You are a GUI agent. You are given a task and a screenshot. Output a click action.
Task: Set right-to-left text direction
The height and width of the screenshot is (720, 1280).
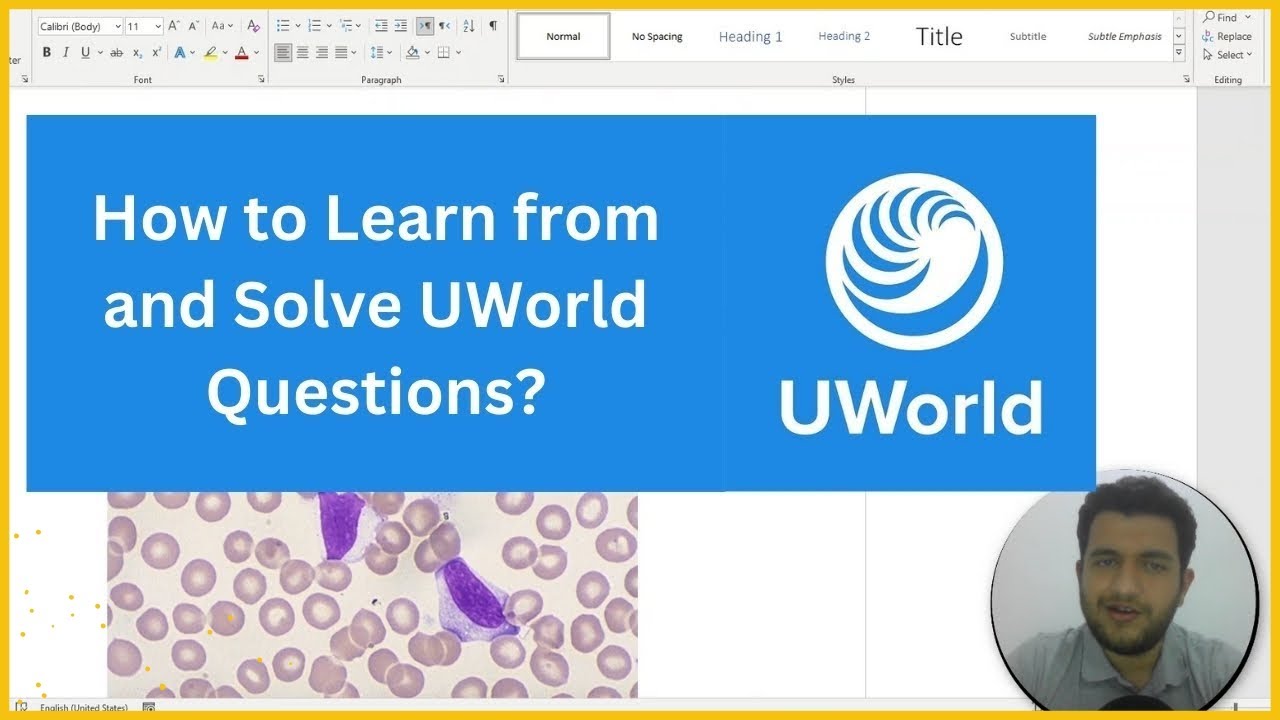(x=444, y=26)
